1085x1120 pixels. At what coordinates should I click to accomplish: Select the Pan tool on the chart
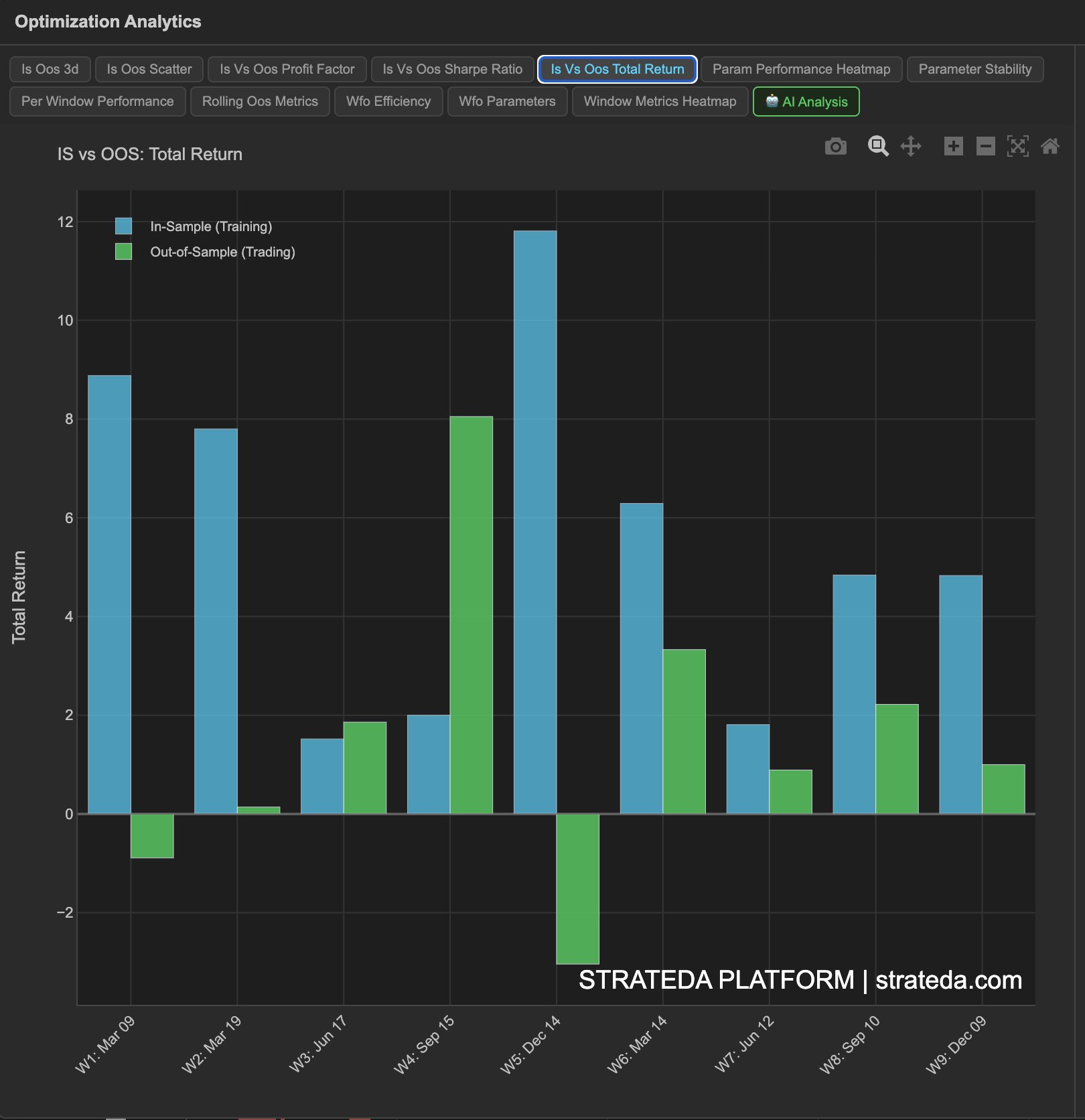pyautogui.click(x=912, y=146)
